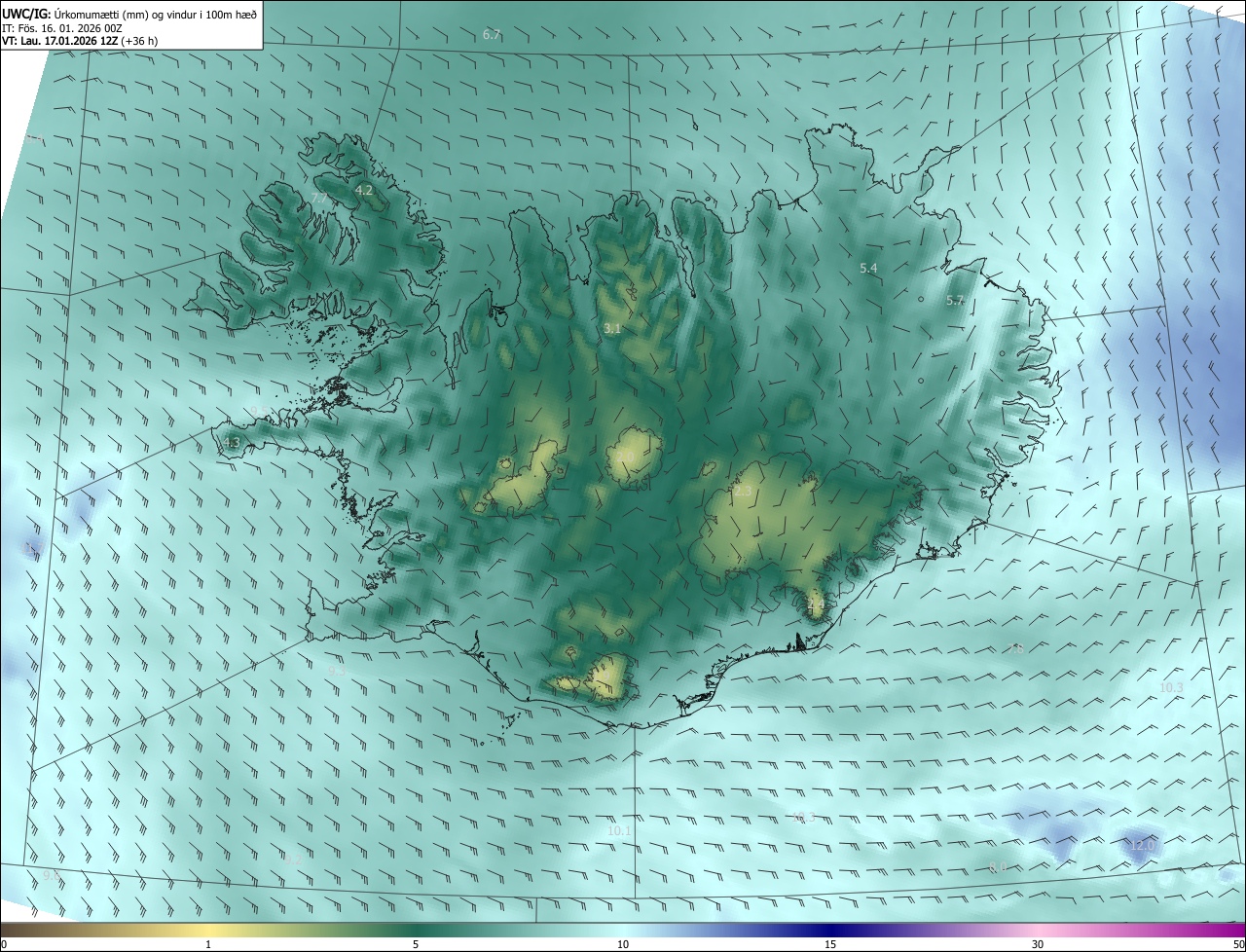Click the dark navy colorbar segment above tick 15
The image size is (1246, 952).
click(x=830, y=930)
